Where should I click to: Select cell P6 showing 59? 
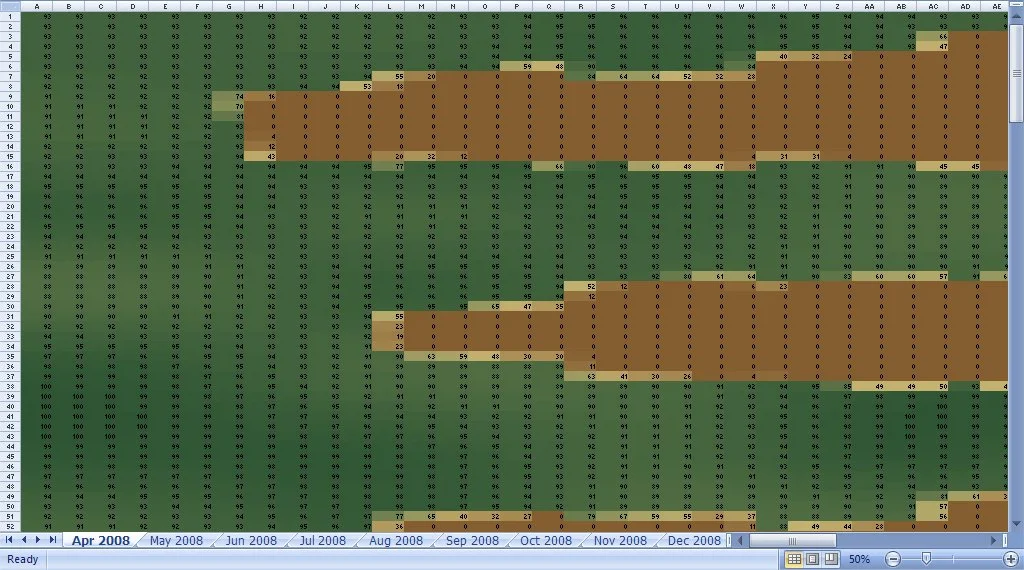coord(517,67)
